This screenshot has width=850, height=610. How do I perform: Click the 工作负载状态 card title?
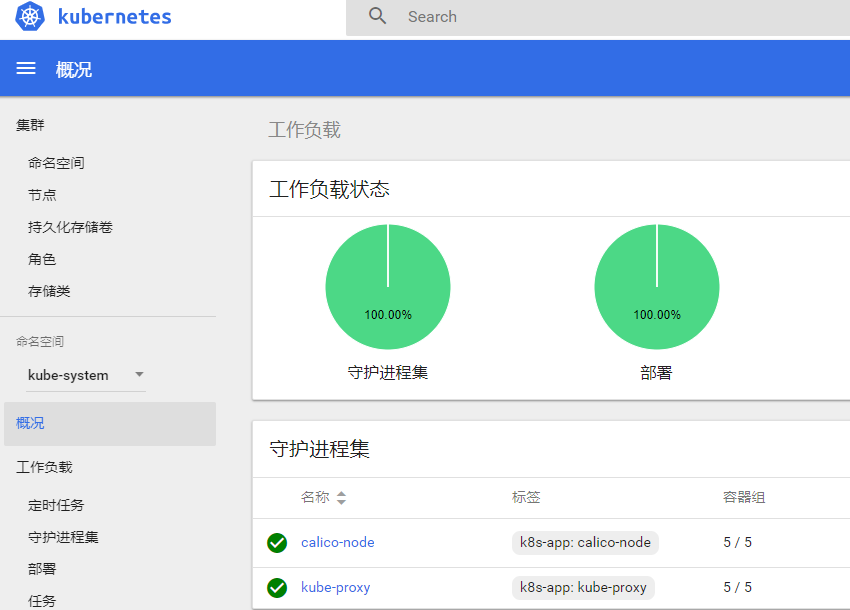point(330,189)
